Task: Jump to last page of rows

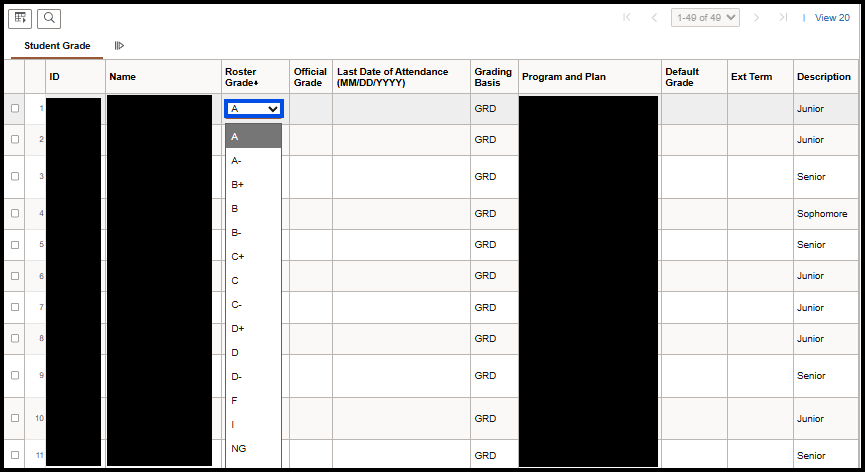Action: pos(783,17)
